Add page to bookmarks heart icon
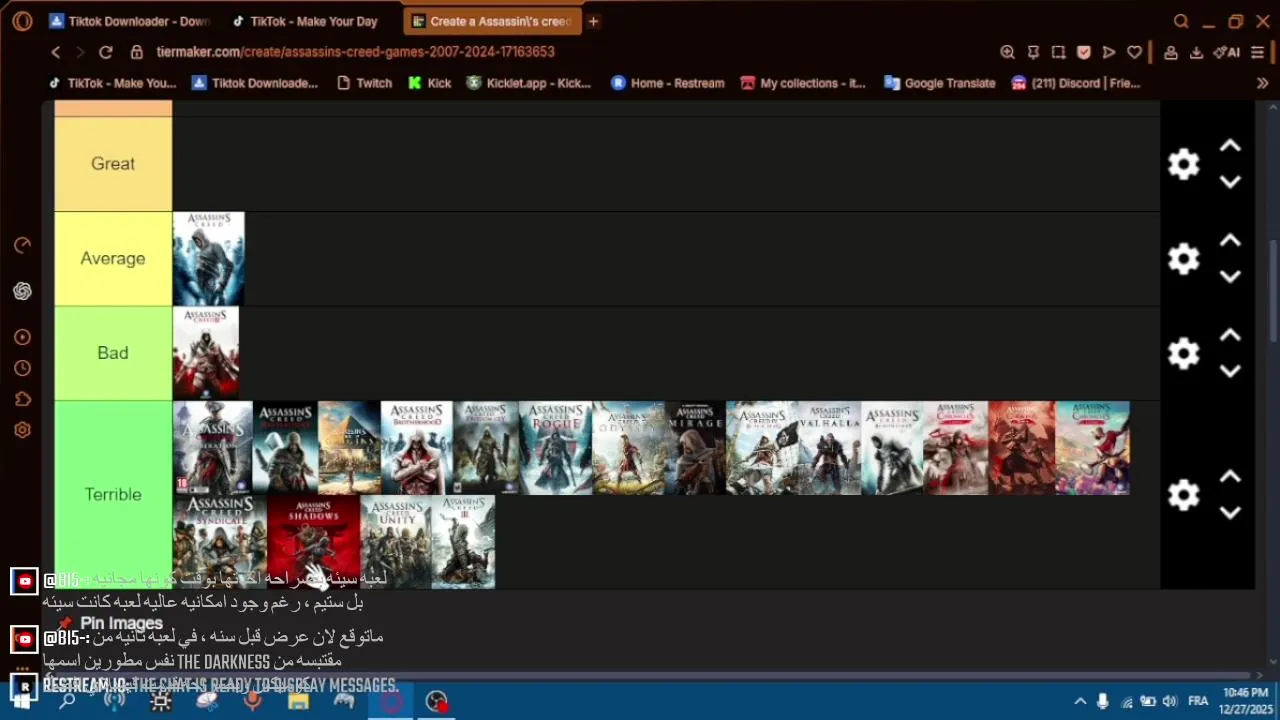 1134,52
